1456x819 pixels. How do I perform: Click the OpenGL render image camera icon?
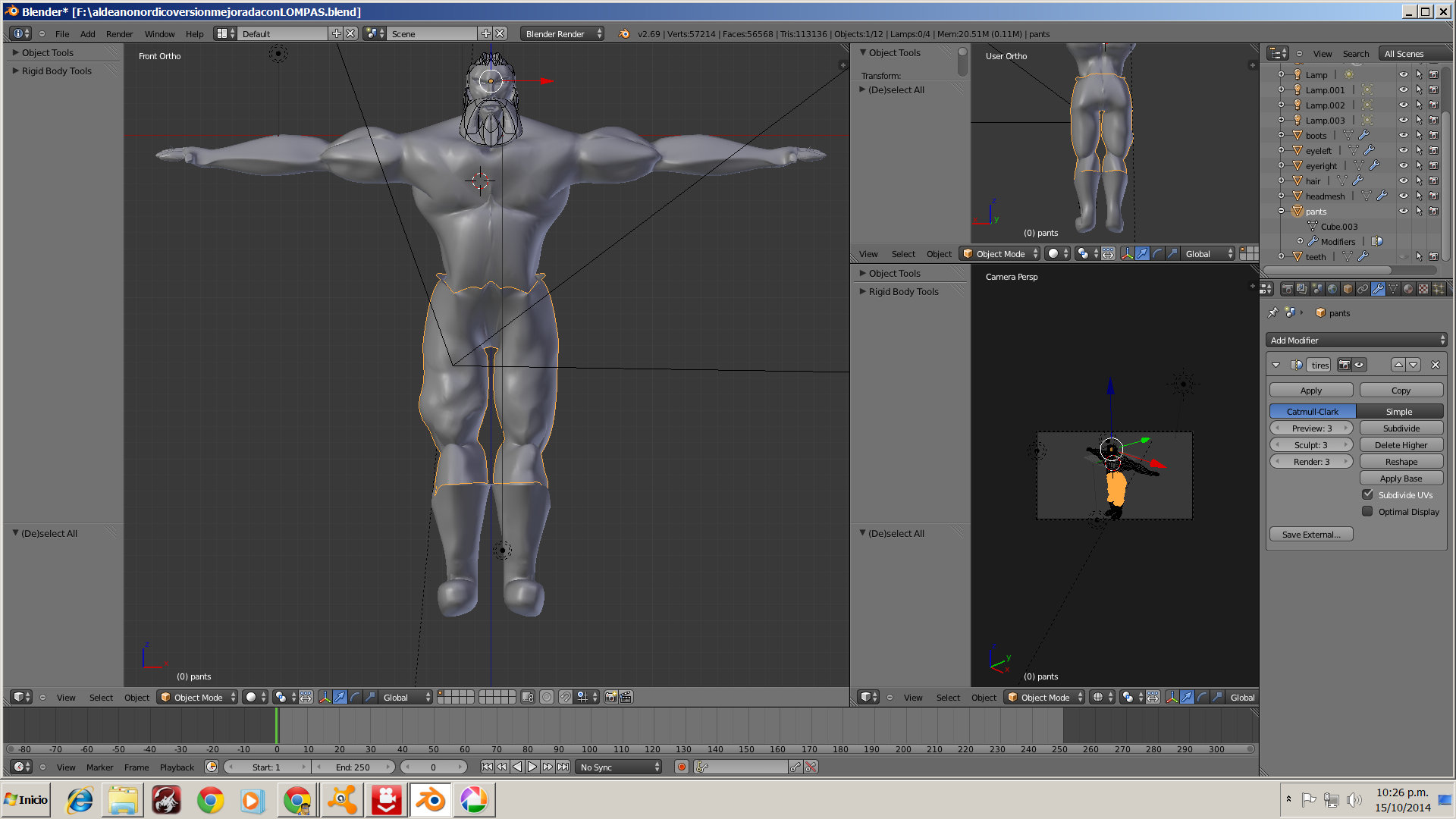tap(610, 697)
